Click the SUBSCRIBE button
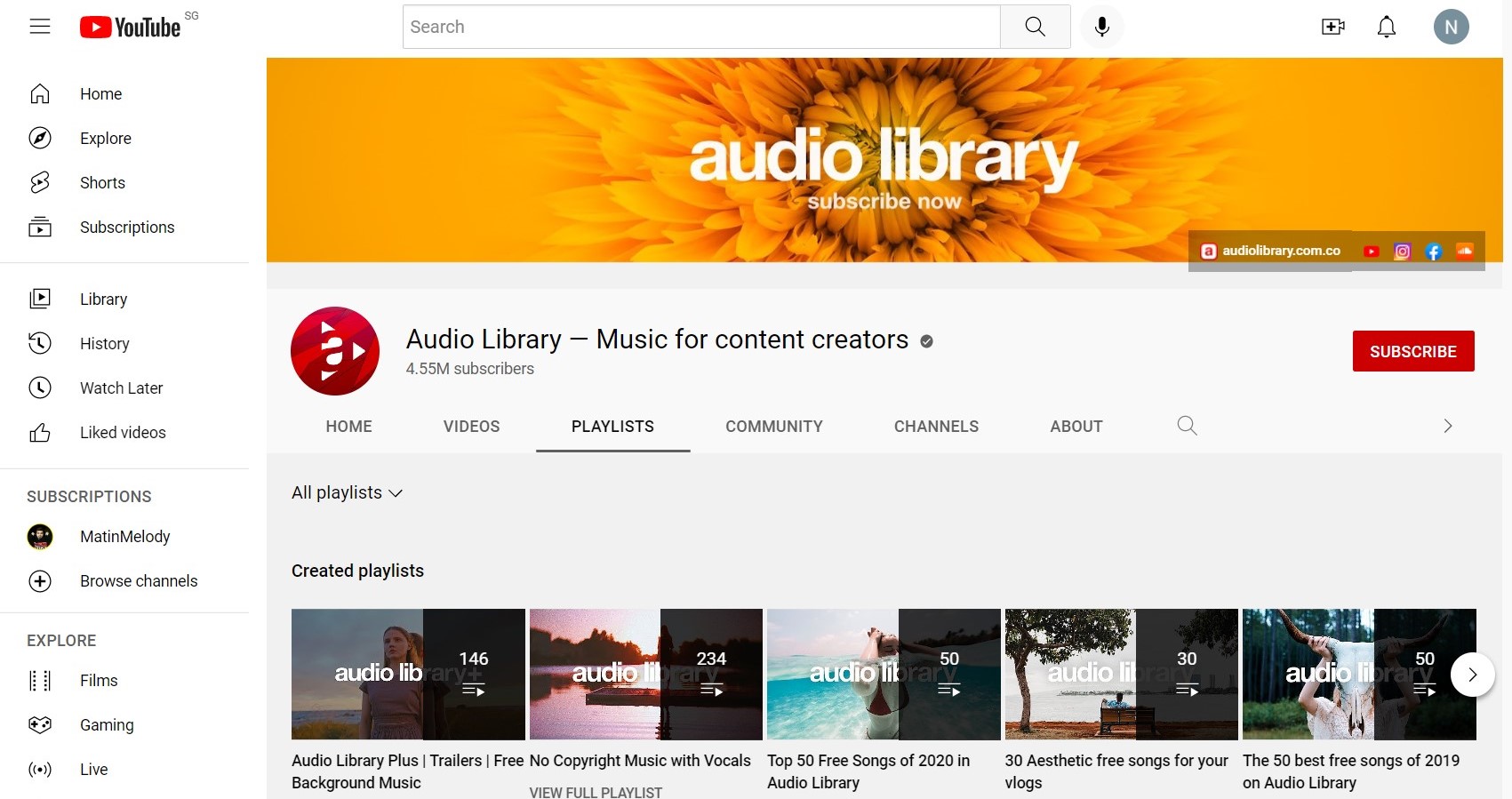 [x=1413, y=351]
